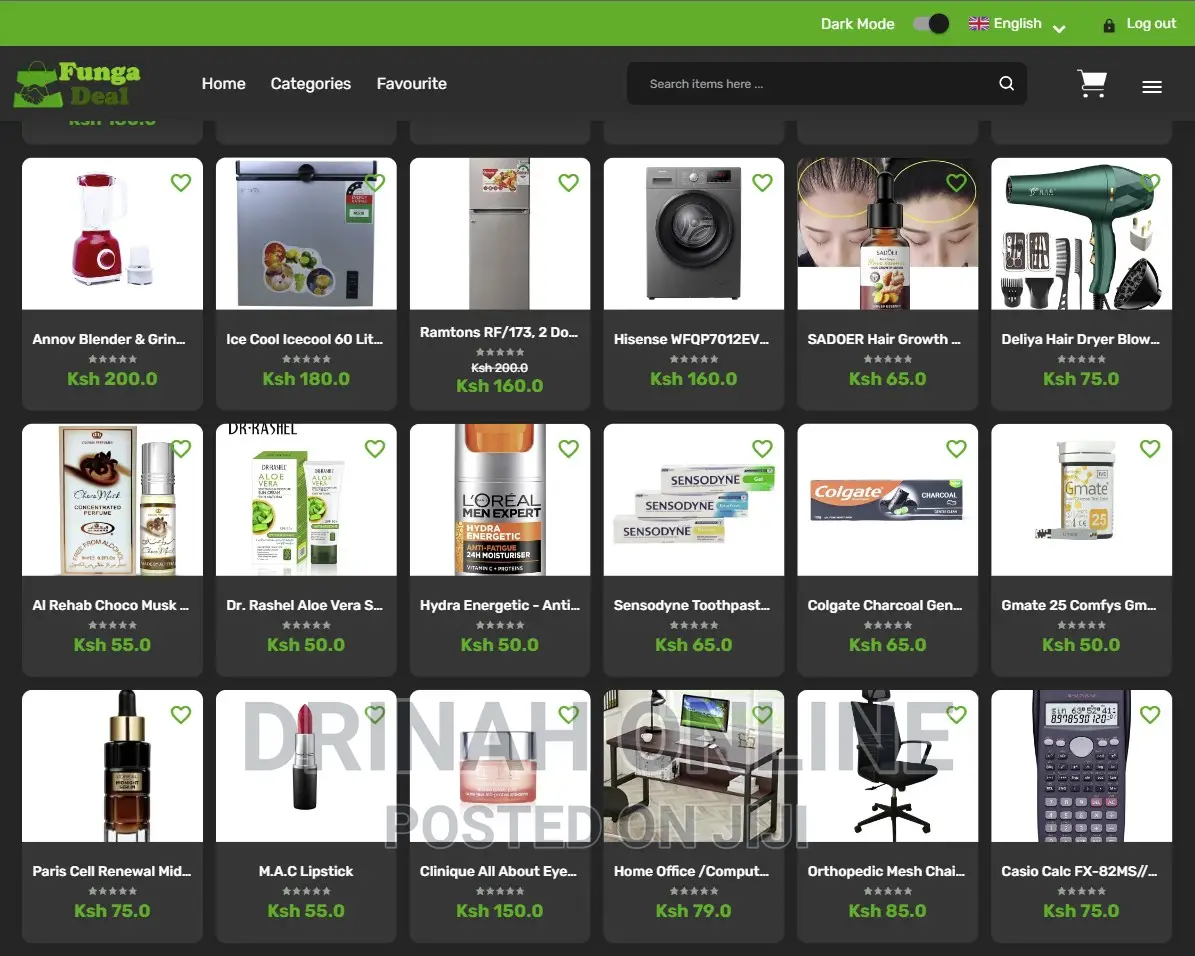Viewport: 1195px width, 956px height.
Task: Click the Casio Calc star rating
Action: pyautogui.click(x=1081, y=891)
